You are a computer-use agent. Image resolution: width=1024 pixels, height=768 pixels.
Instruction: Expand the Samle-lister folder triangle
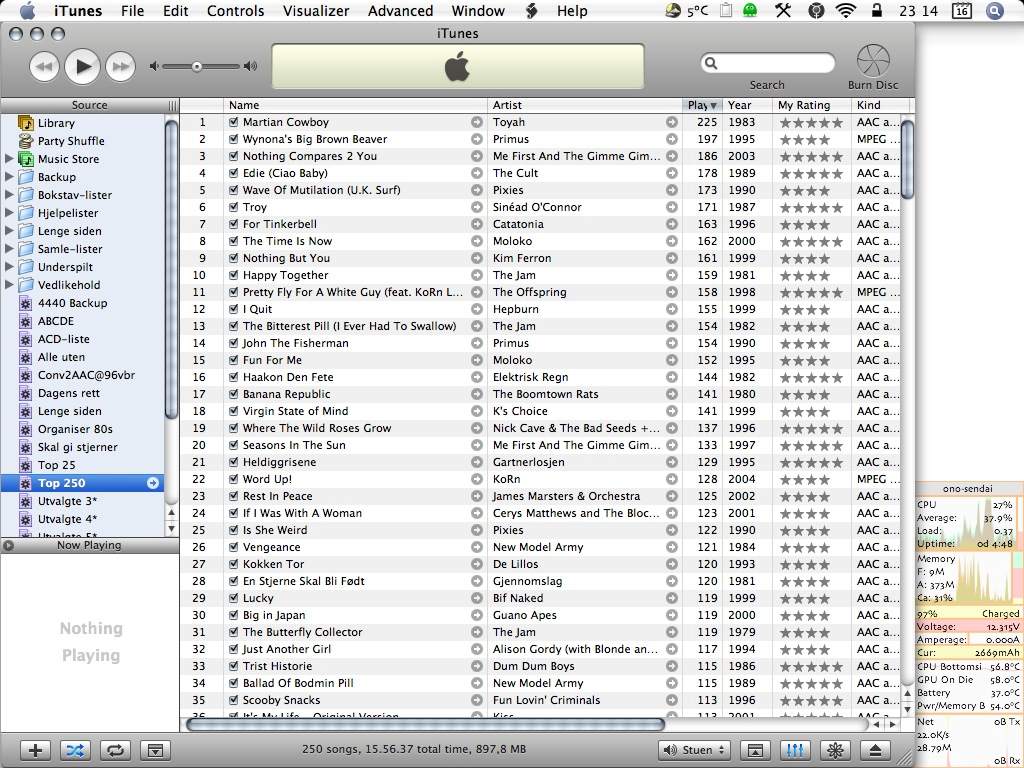[x=9, y=248]
